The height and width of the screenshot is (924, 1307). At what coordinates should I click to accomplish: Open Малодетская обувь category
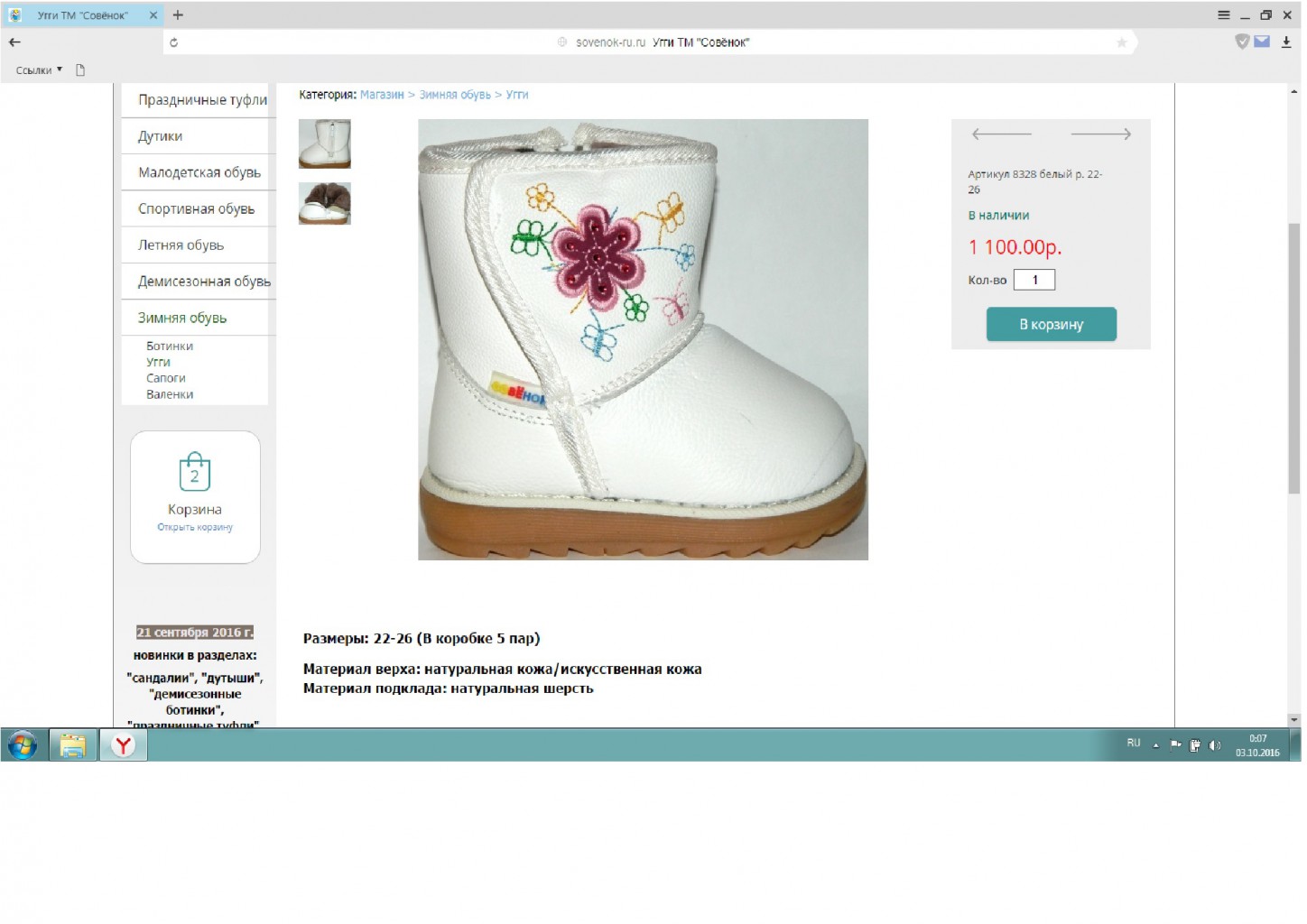(x=199, y=172)
